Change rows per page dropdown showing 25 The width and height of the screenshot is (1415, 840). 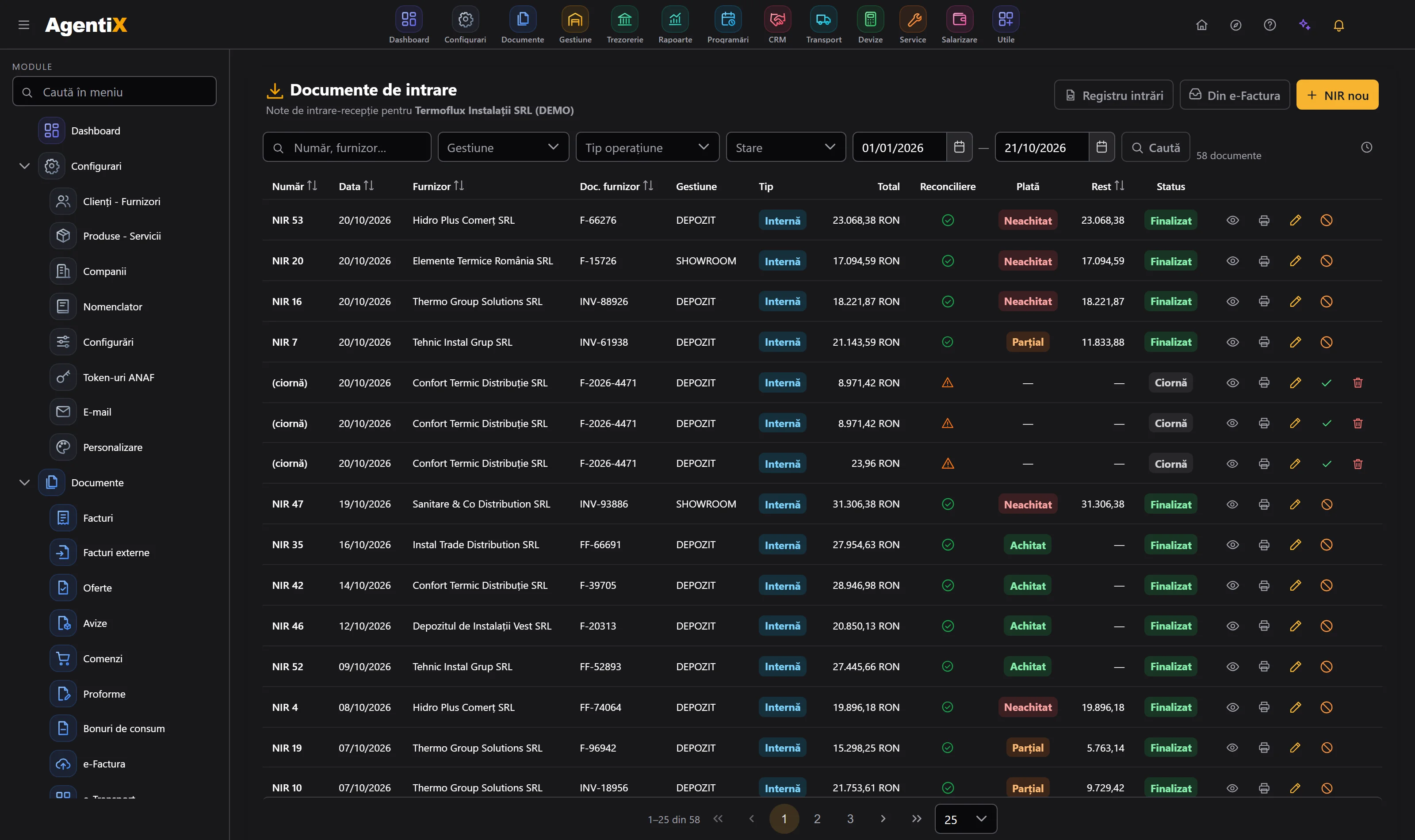(966, 818)
